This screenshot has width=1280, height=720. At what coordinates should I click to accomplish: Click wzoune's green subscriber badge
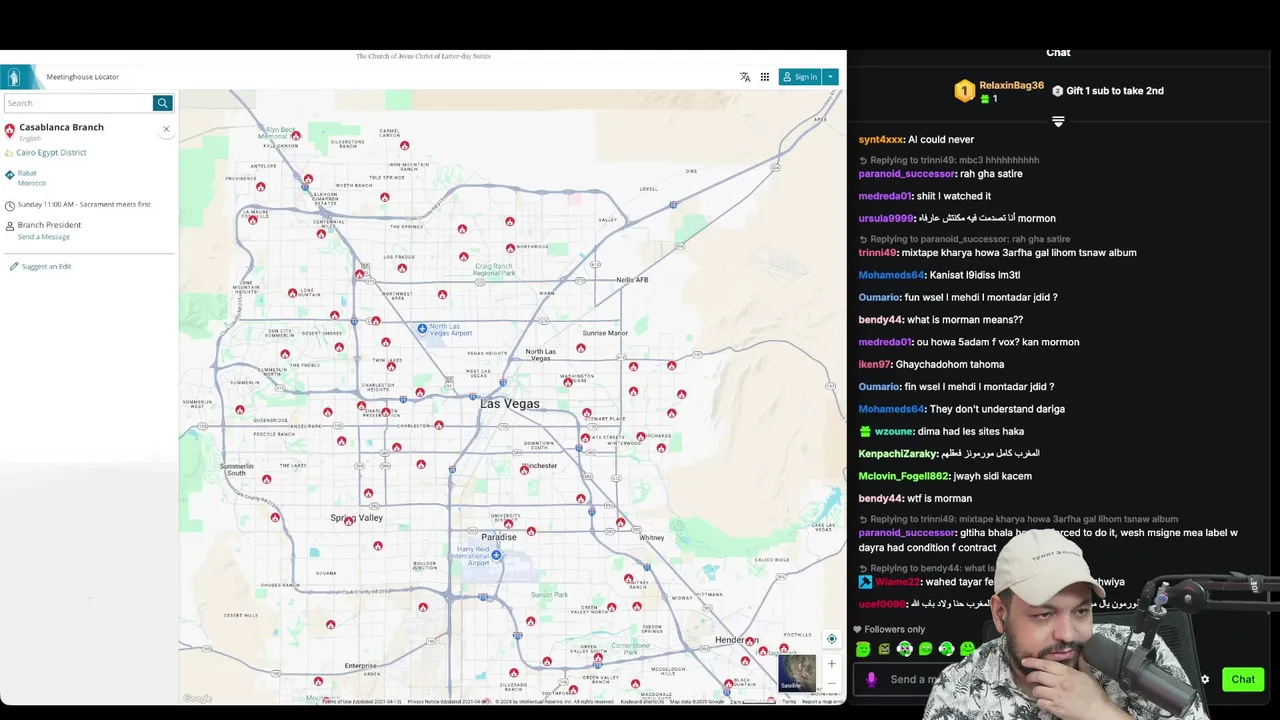(x=865, y=432)
